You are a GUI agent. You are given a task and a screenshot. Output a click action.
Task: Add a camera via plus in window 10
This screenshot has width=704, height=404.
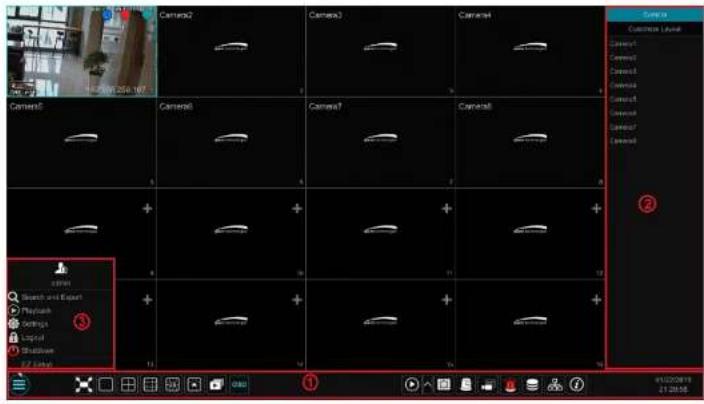pos(297,208)
